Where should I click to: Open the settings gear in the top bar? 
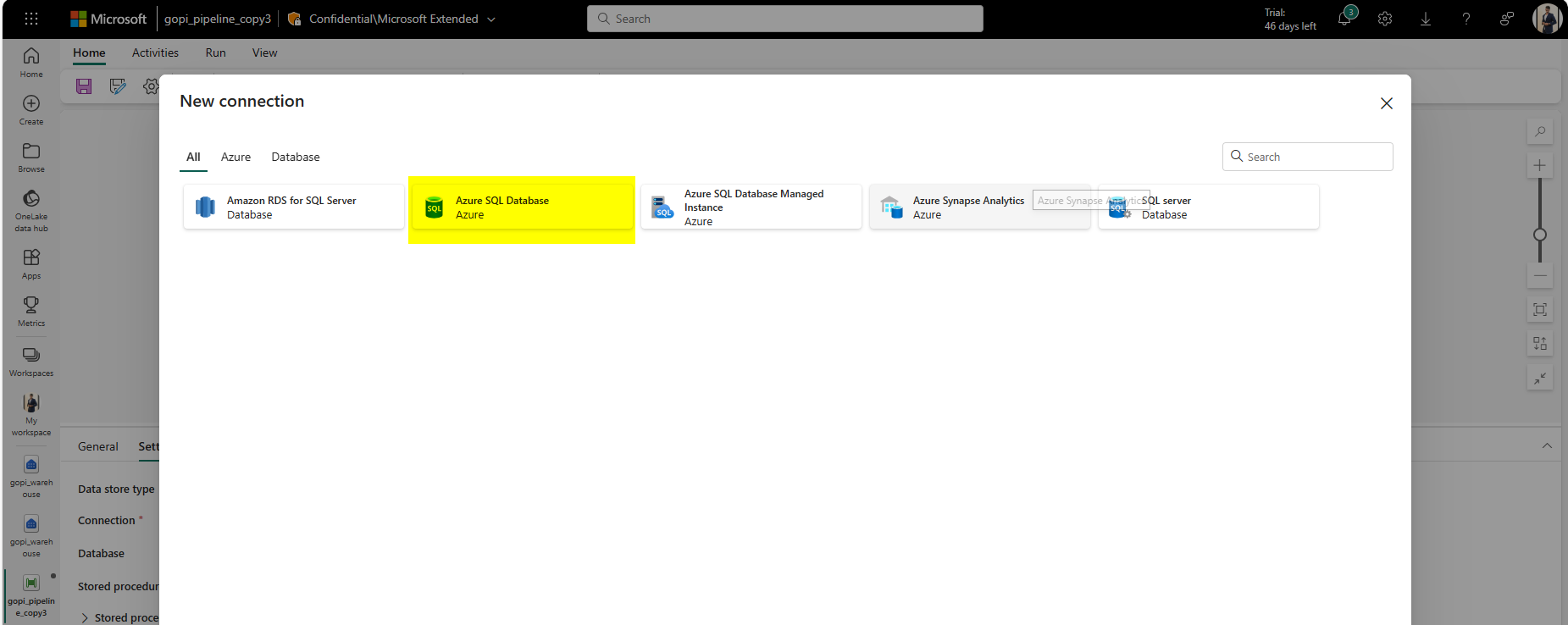point(1385,19)
